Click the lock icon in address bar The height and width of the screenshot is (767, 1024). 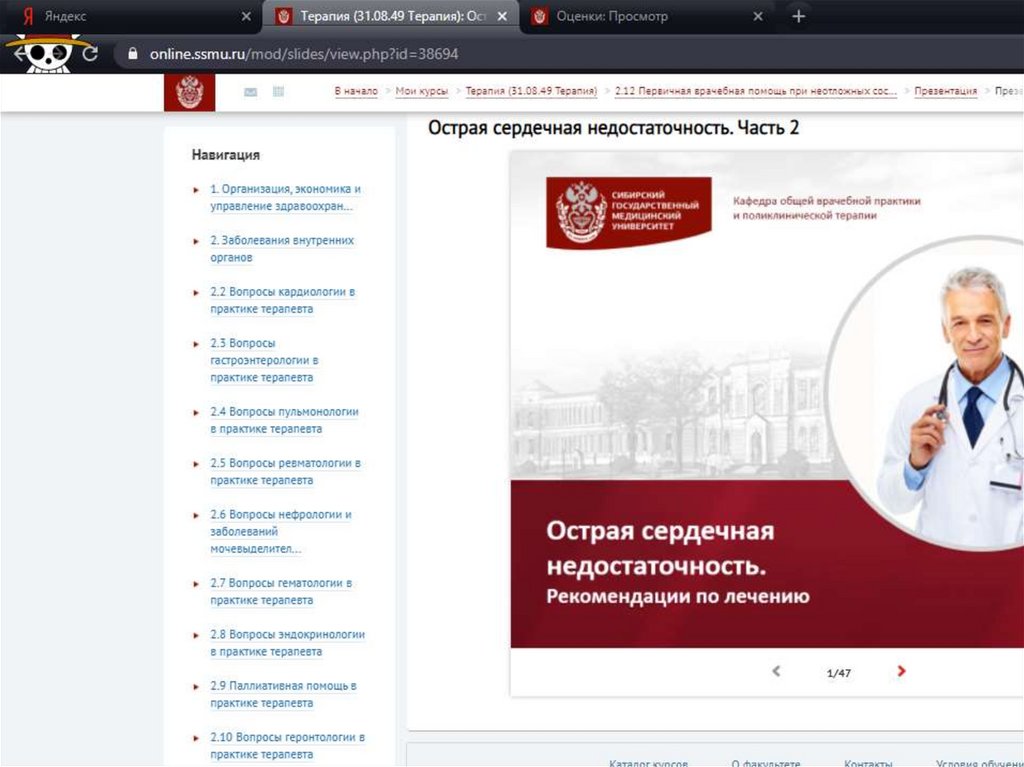pos(133,54)
